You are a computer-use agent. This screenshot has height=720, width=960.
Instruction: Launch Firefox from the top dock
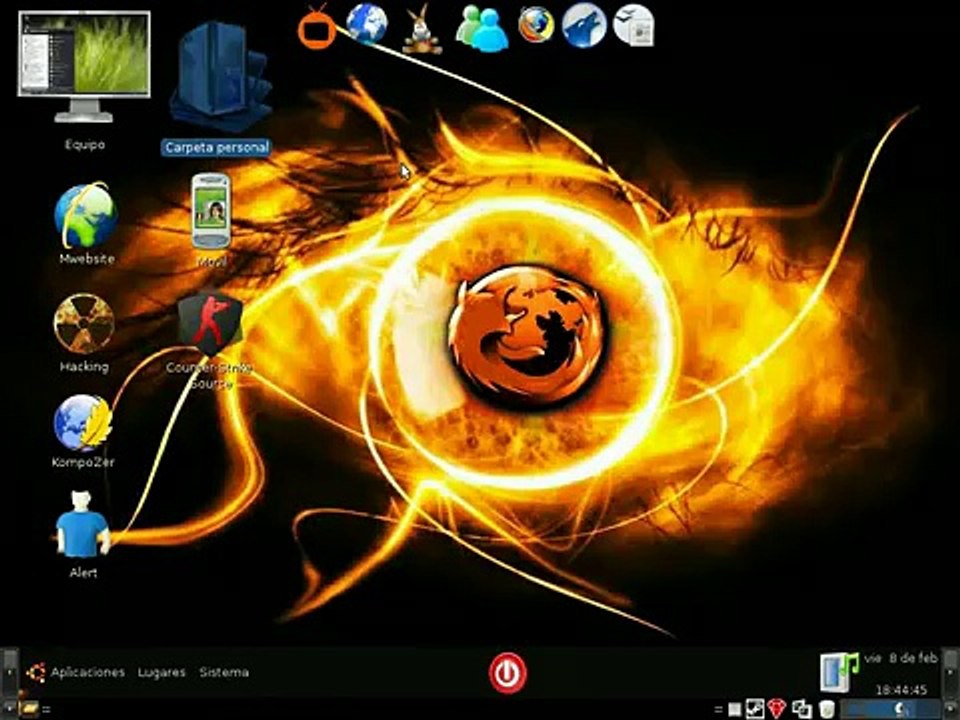coord(536,25)
